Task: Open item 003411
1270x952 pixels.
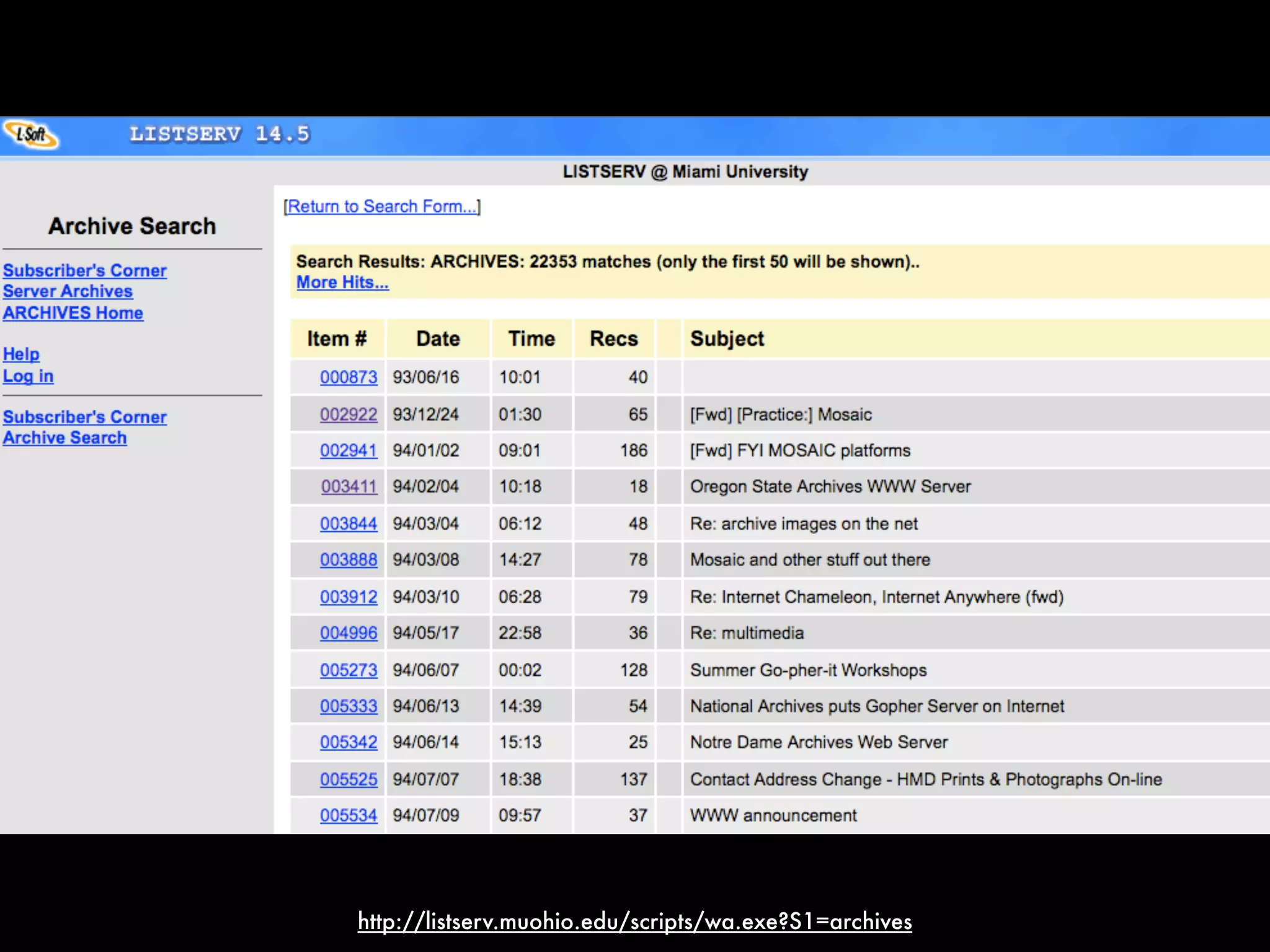Action: coord(349,487)
